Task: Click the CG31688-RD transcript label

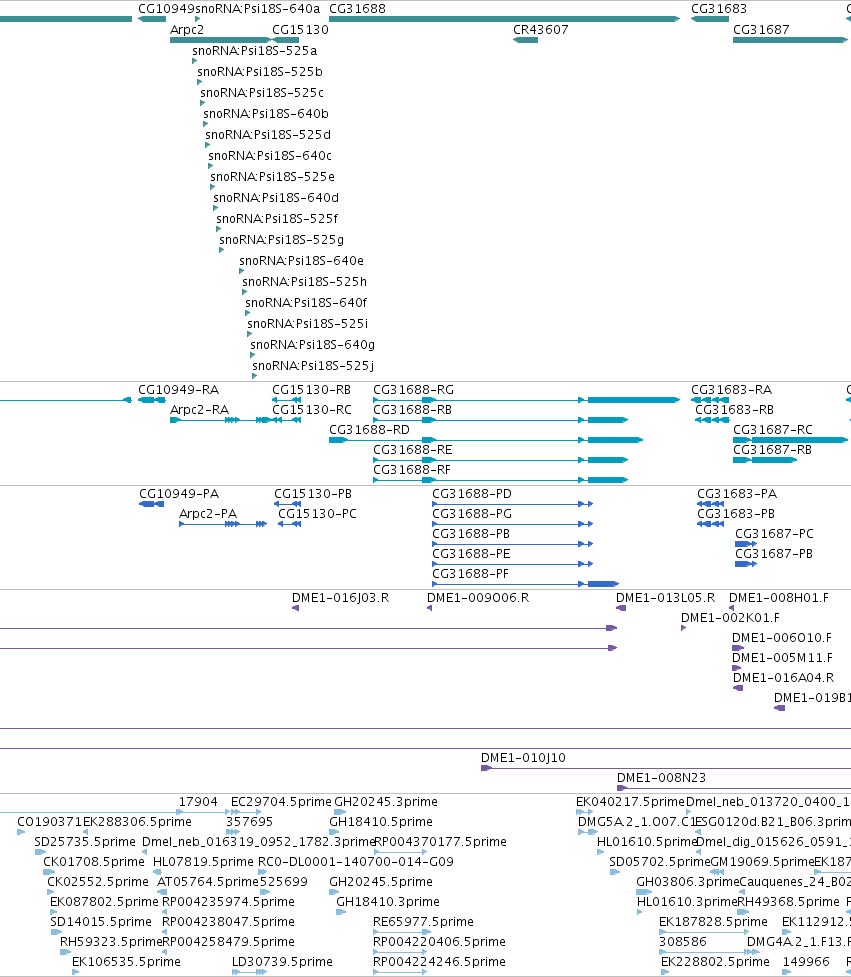Action: (369, 429)
